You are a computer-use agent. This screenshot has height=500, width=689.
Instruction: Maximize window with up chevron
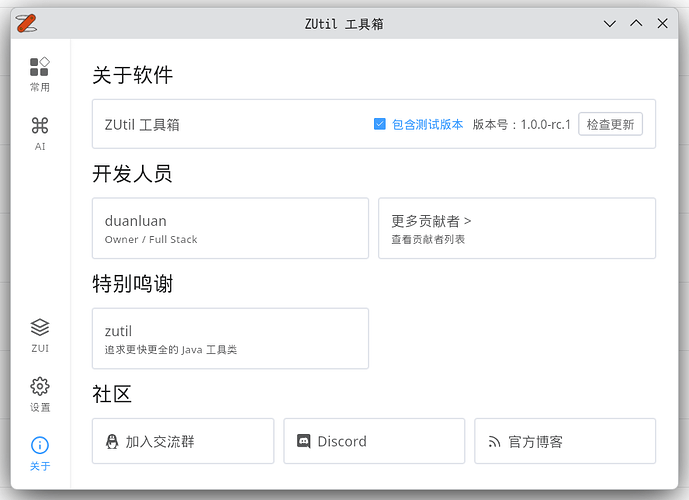click(636, 24)
